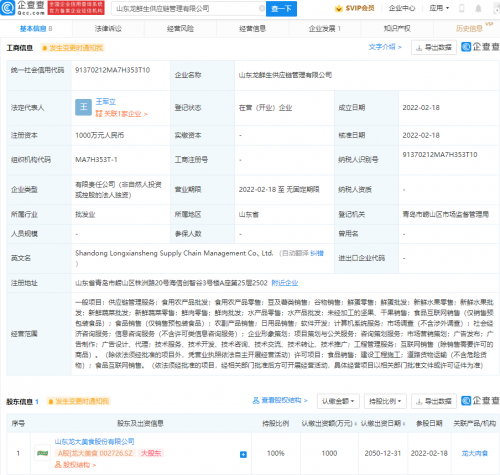Click the 股东信息 section heading
The width and height of the screenshot is (500, 475).
pos(19,402)
